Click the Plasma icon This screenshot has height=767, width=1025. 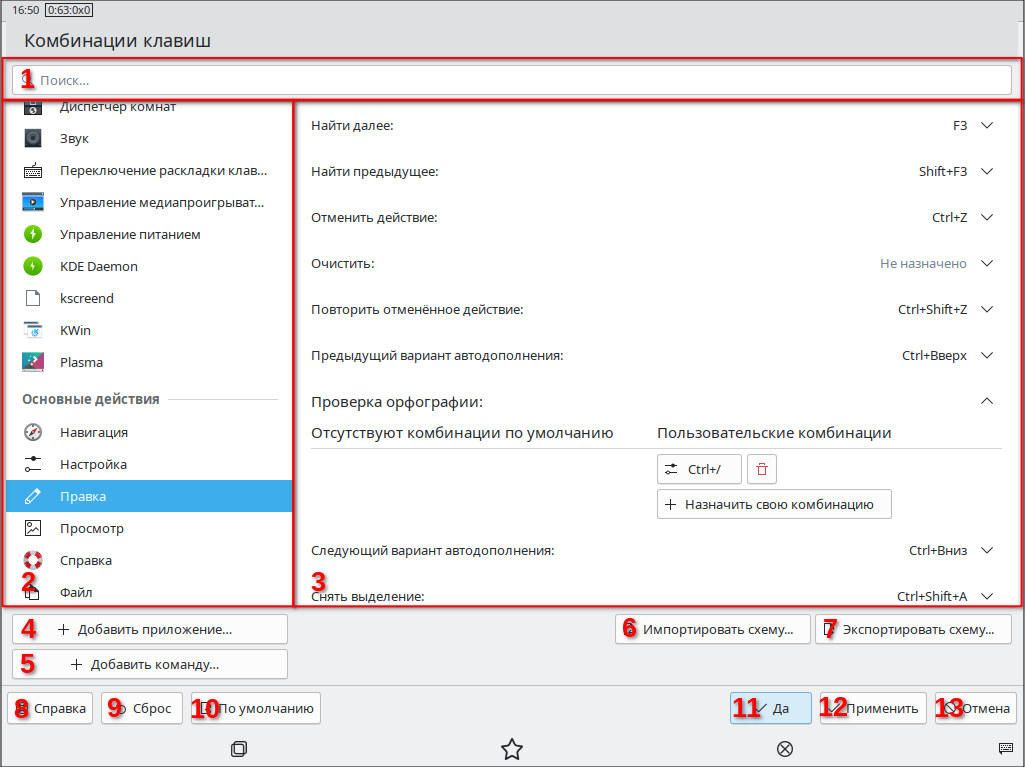[33, 362]
